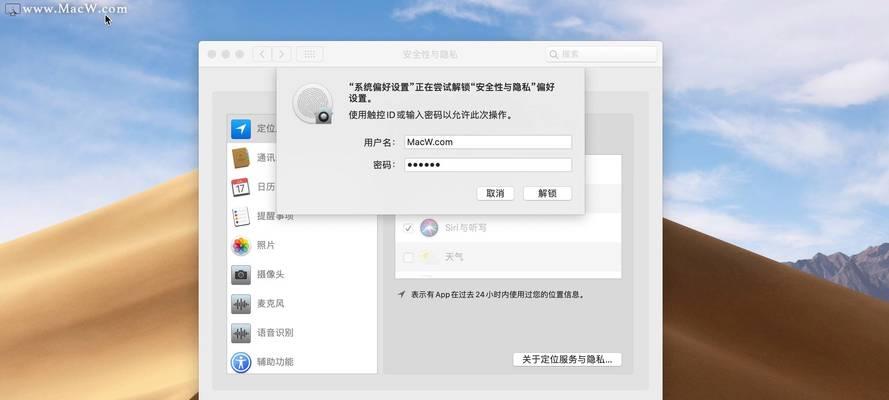Viewport: 889px width, 400px height.
Task: Click the Weather icon in the app list
Action: [429, 257]
